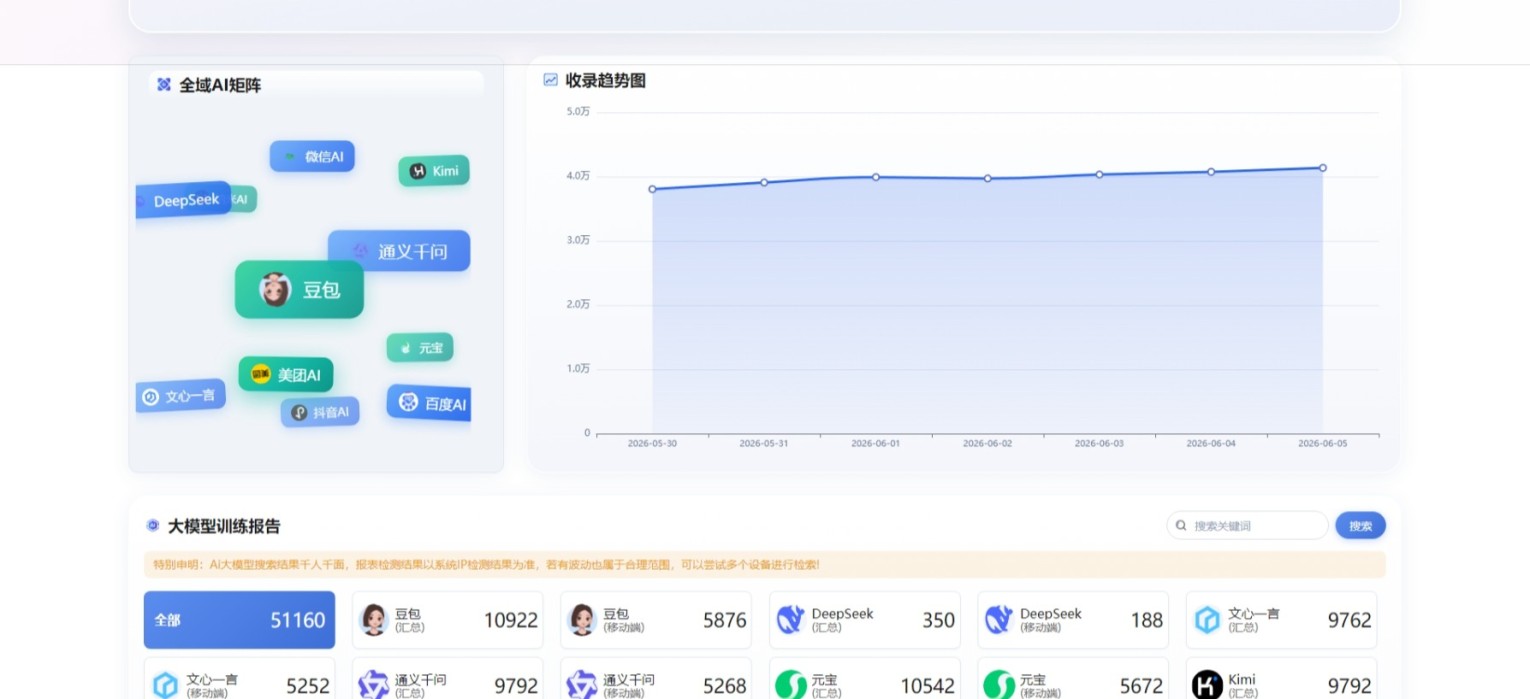Screen dimensions: 1530x699
Task: Click the magnifier icon in search box
Action: pyautogui.click(x=1181, y=525)
